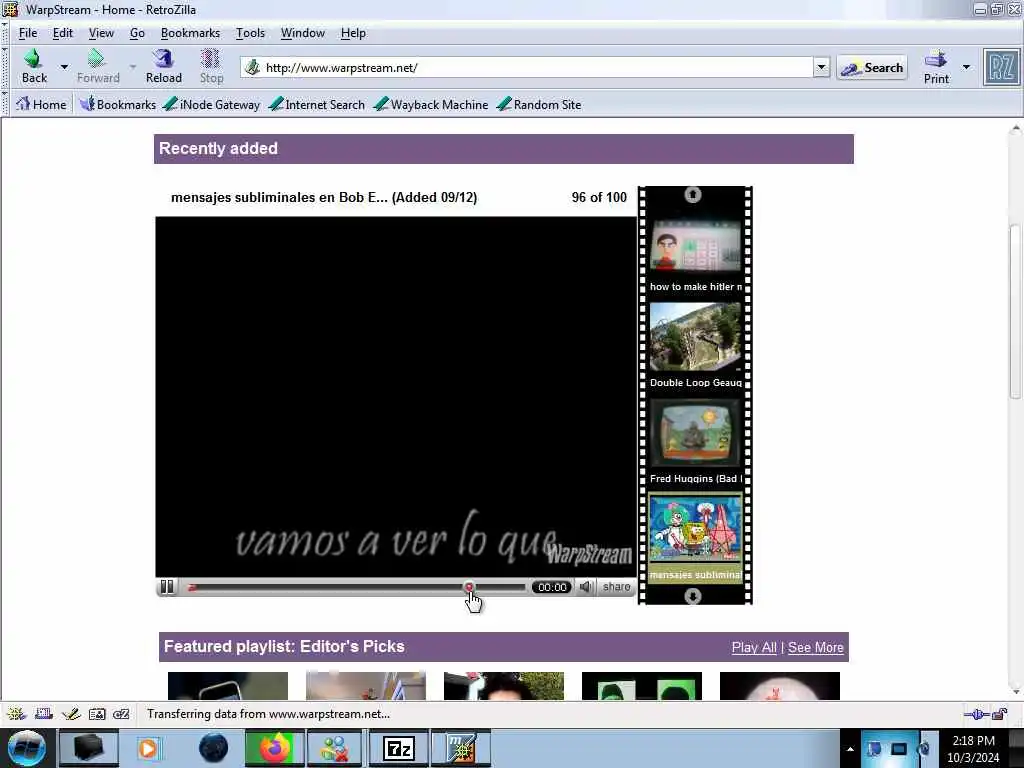Click the 'Transferring data from www.warpstream.net...' status text
This screenshot has height=768, width=1024.
pyautogui.click(x=268, y=714)
